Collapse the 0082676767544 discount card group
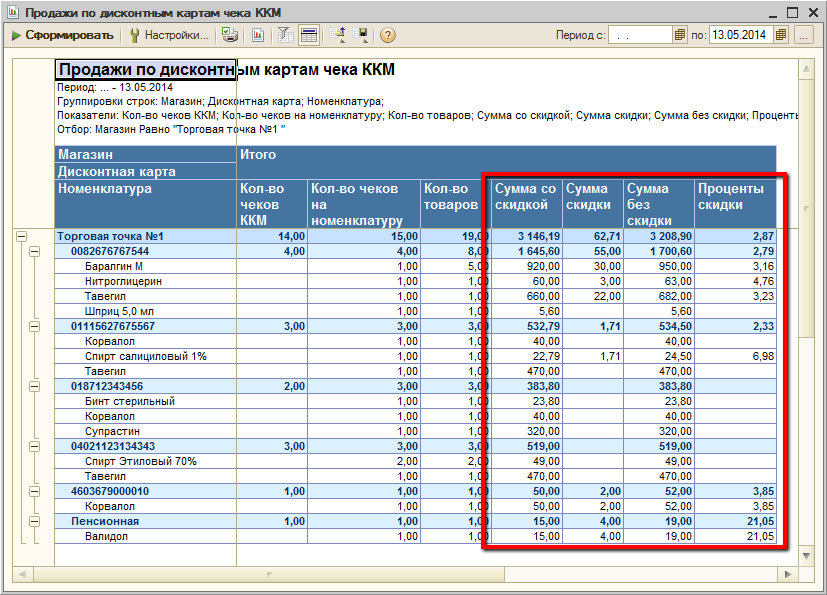827x595 pixels. pos(35,252)
